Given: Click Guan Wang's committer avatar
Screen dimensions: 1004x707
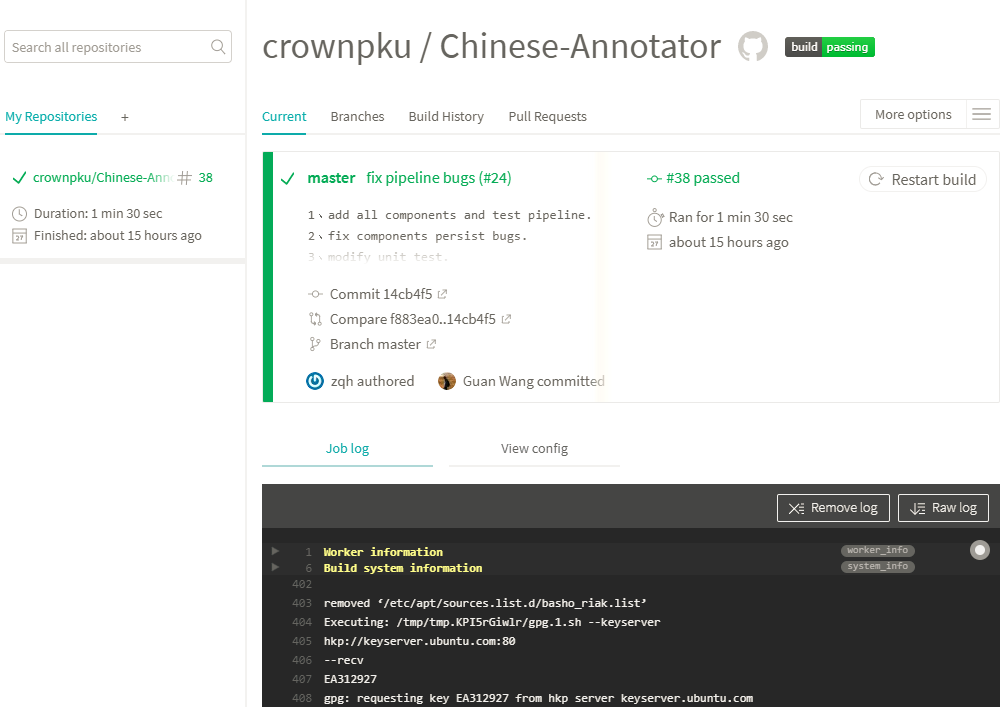Looking at the screenshot, I should click(x=447, y=381).
